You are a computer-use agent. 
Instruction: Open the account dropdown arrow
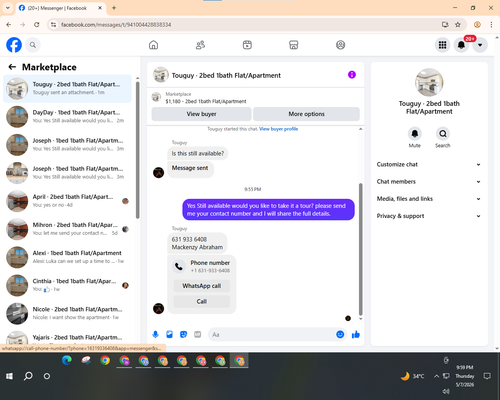(480, 45)
